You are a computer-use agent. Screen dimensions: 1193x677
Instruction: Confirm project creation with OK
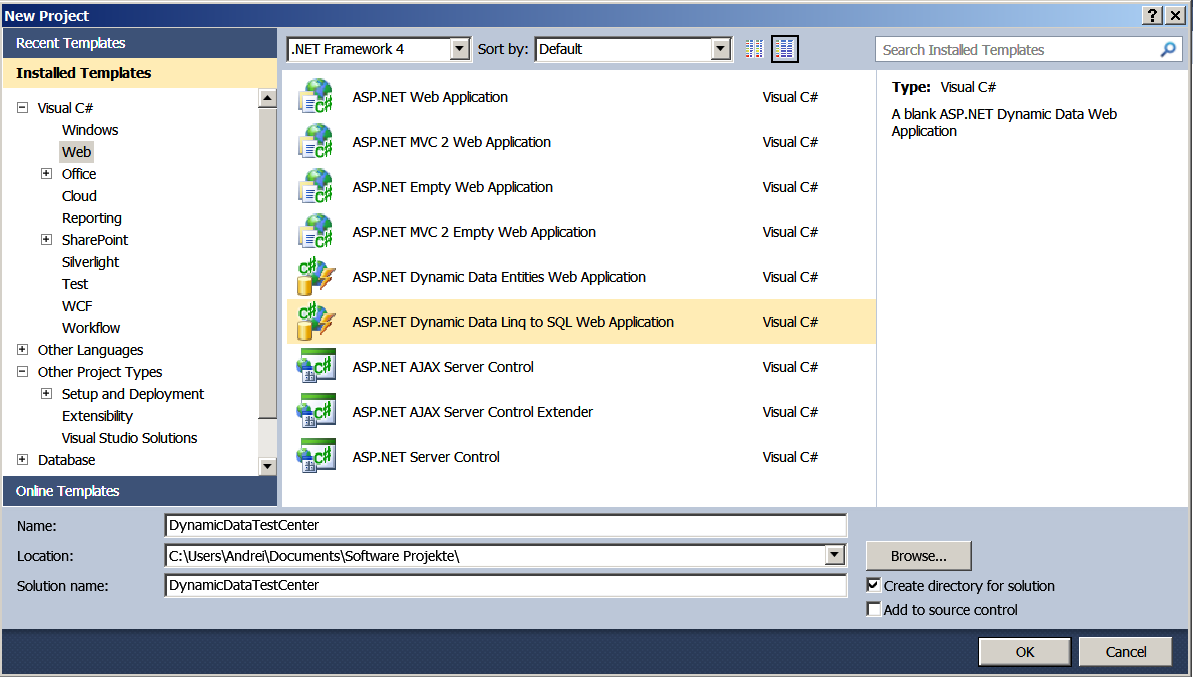pyautogui.click(x=1024, y=651)
